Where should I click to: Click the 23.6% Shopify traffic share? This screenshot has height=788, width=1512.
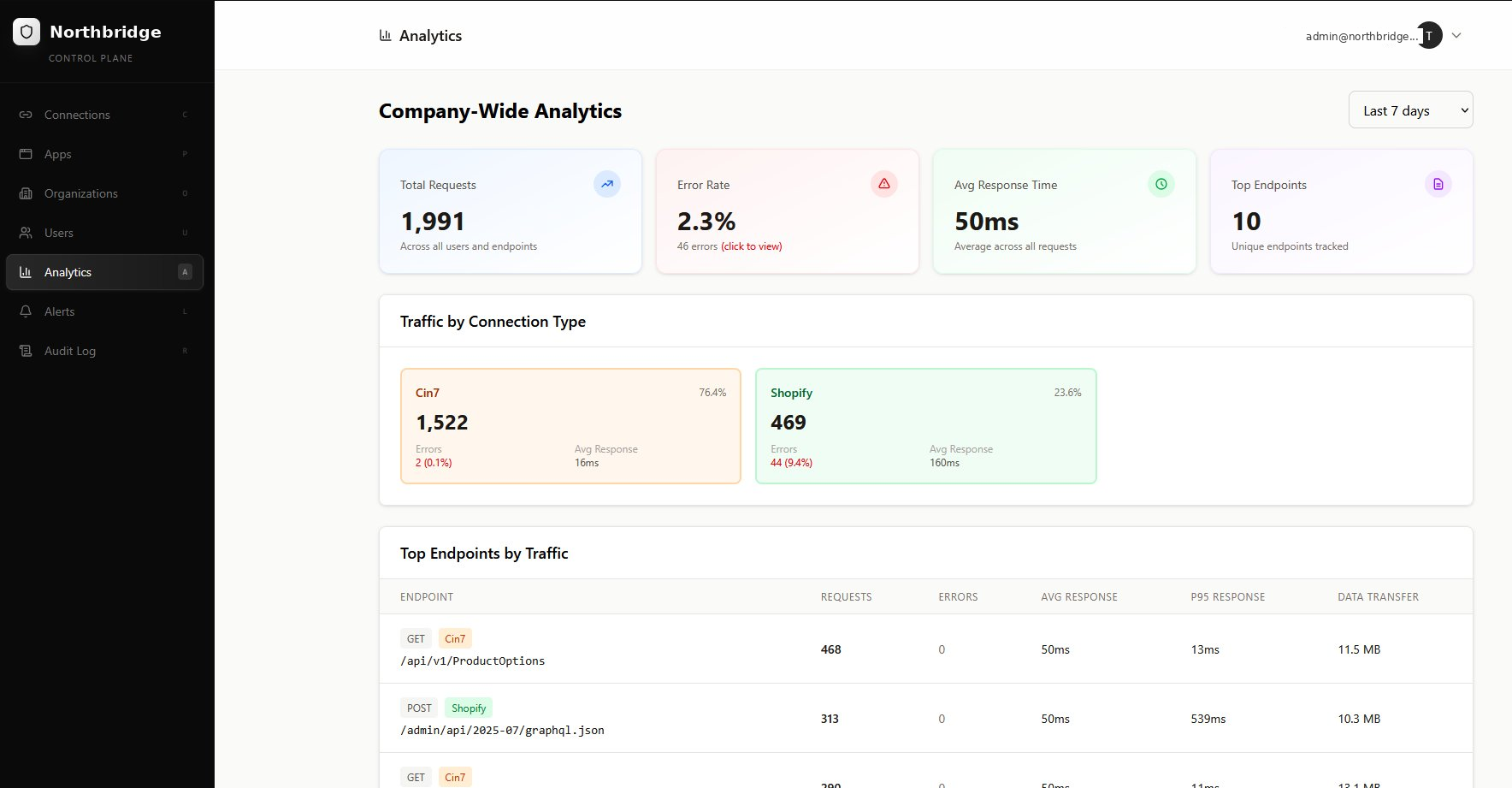(1067, 393)
